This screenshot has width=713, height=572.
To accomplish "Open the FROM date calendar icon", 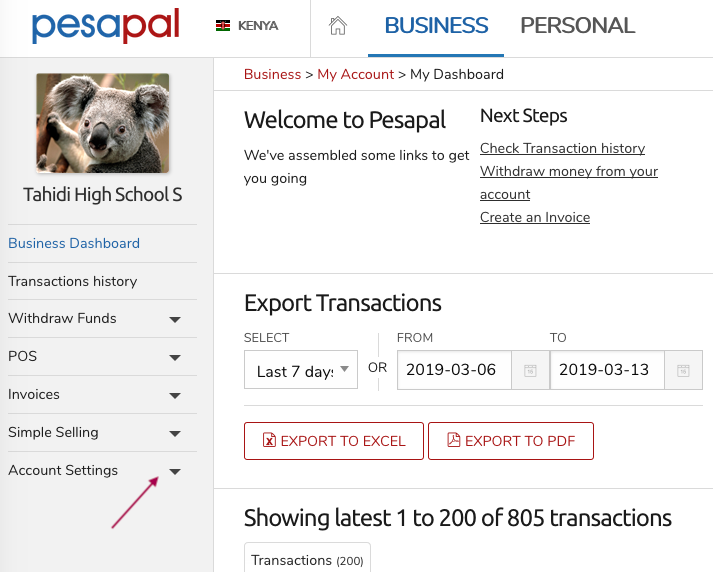I will point(530,370).
